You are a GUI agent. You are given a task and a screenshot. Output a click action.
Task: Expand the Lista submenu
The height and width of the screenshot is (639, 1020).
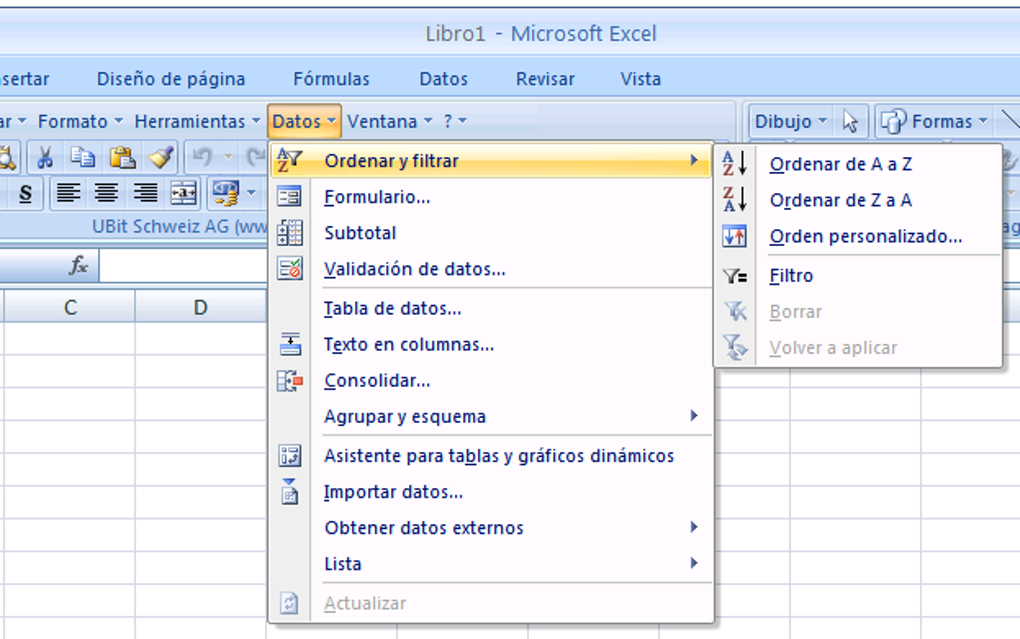tap(491, 564)
